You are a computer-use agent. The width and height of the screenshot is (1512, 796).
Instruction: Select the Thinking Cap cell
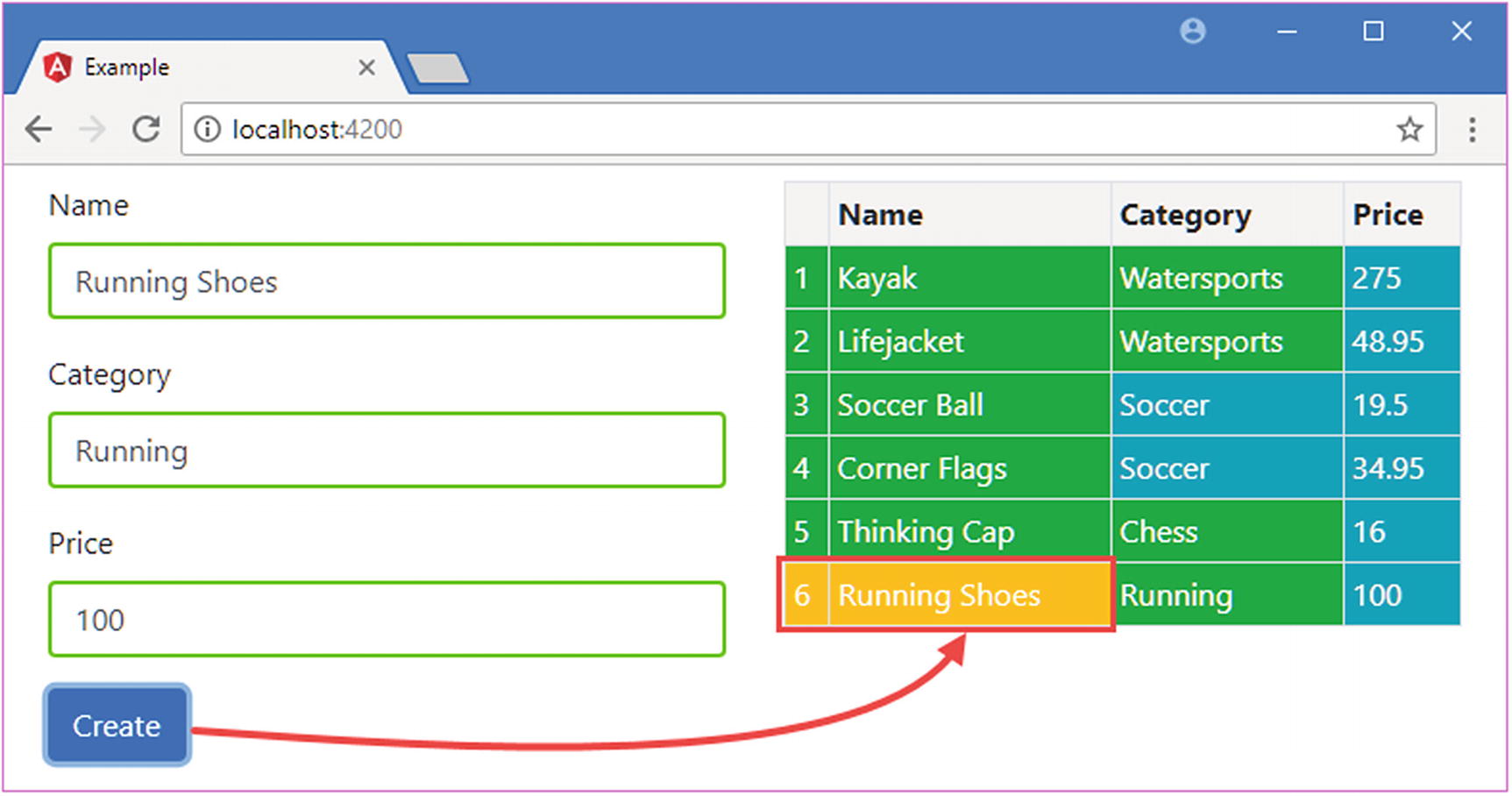click(970, 531)
